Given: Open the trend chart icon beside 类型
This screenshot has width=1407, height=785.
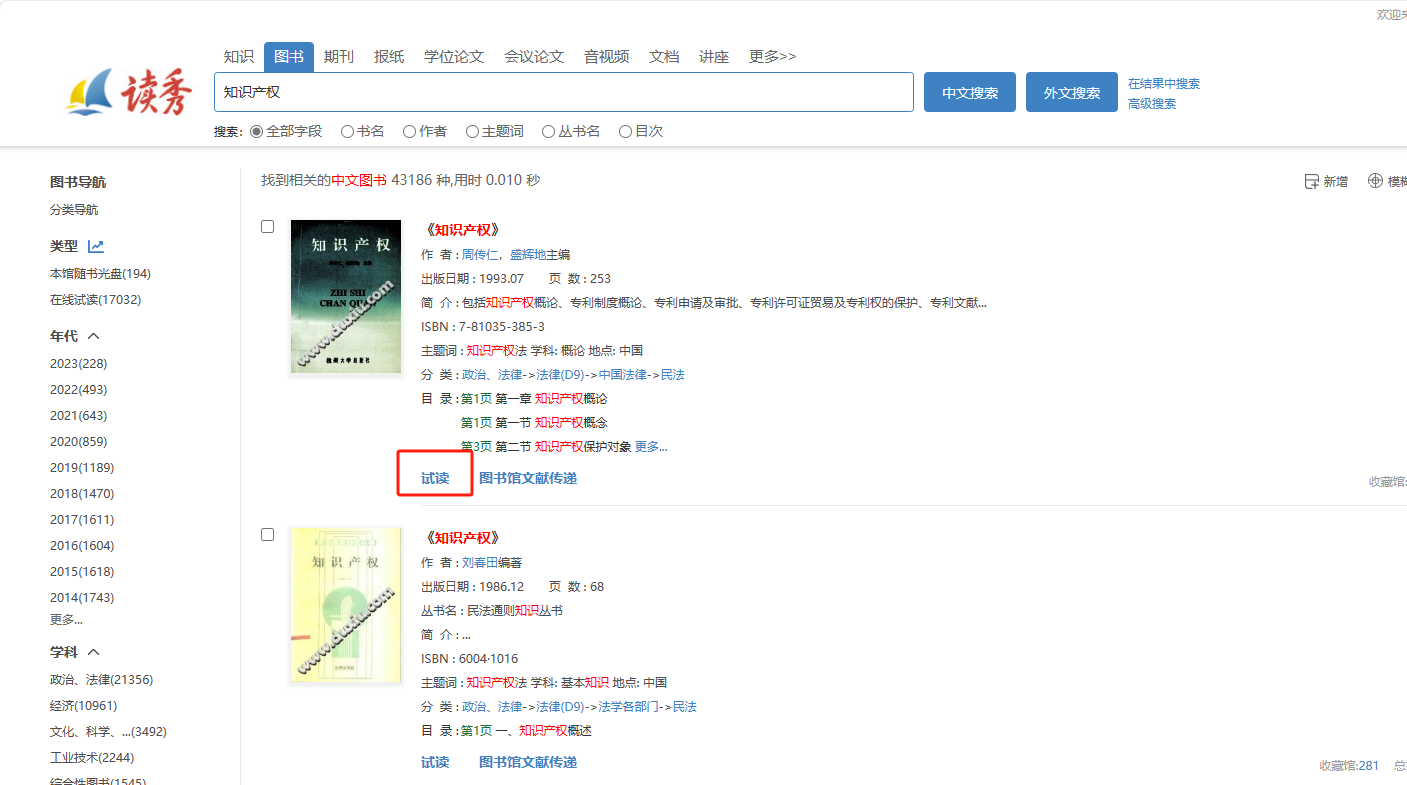Looking at the screenshot, I should pyautogui.click(x=96, y=246).
